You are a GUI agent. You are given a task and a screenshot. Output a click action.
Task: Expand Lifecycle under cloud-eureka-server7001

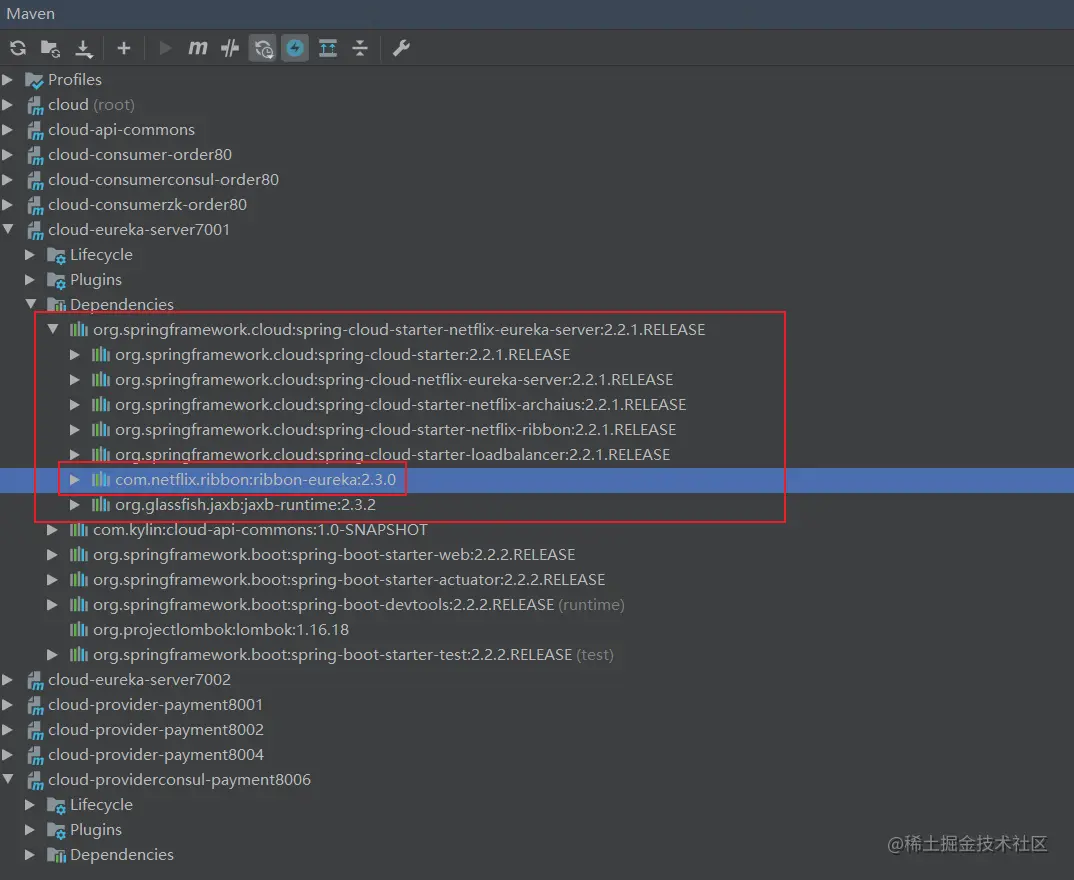click(29, 255)
